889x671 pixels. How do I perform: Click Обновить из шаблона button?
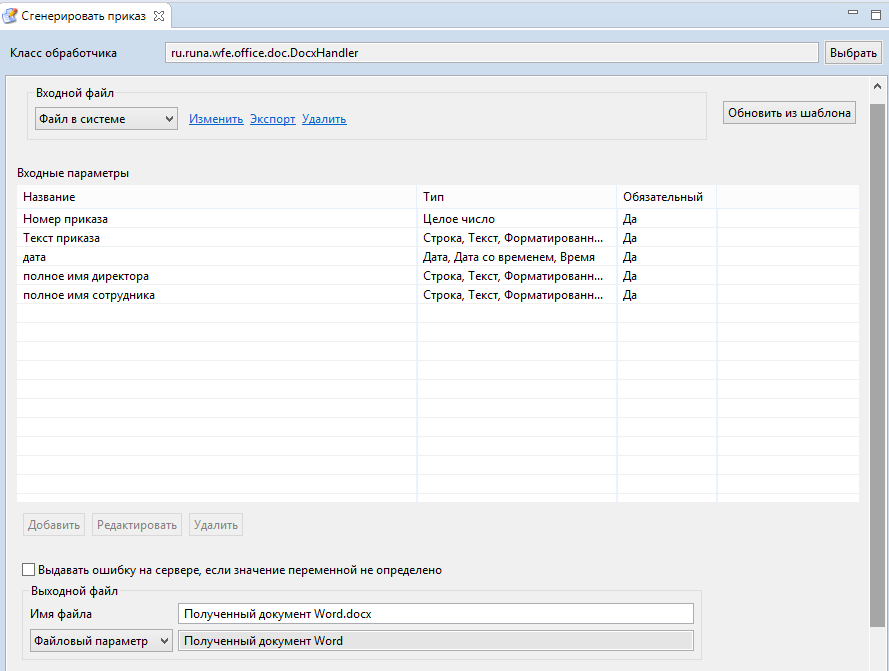[789, 113]
